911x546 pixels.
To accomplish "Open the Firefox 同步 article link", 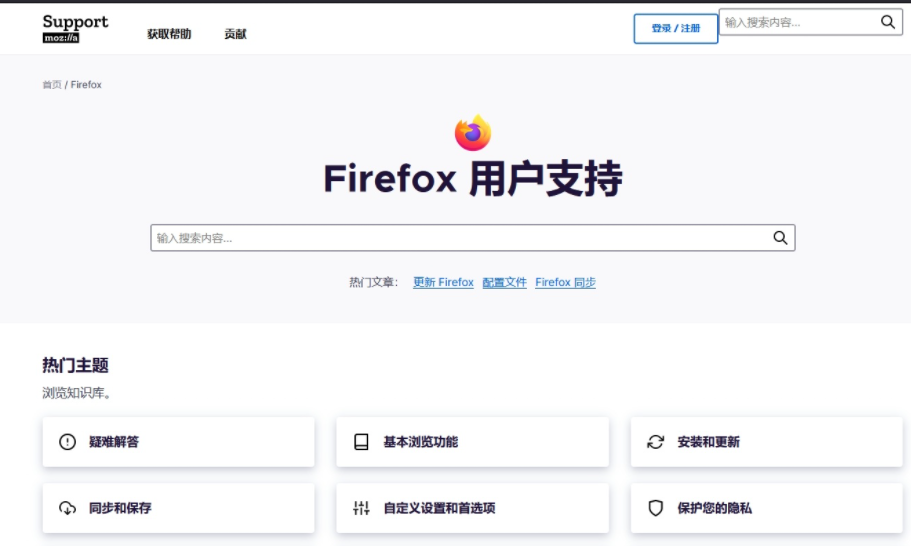I will coord(565,282).
